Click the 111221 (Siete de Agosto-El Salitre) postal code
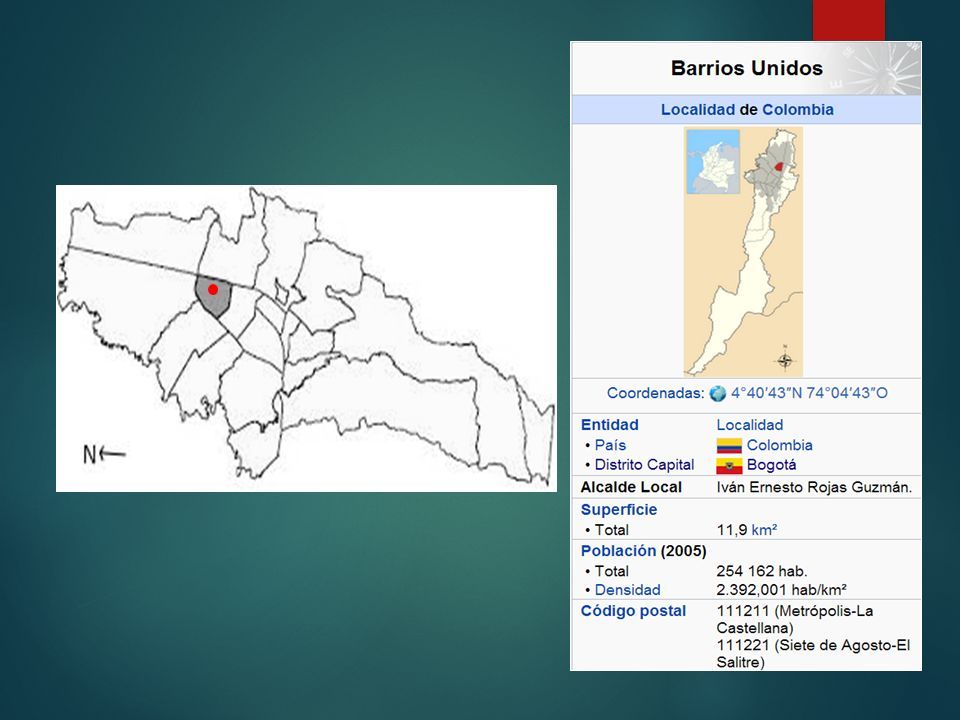This screenshot has width=960, height=720. 814,654
